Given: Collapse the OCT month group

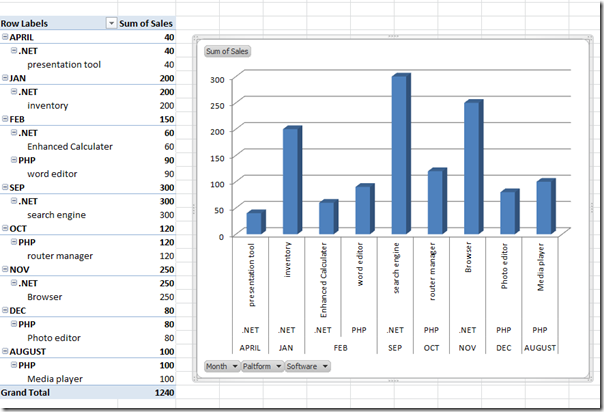Looking at the screenshot, I should [x=5, y=228].
